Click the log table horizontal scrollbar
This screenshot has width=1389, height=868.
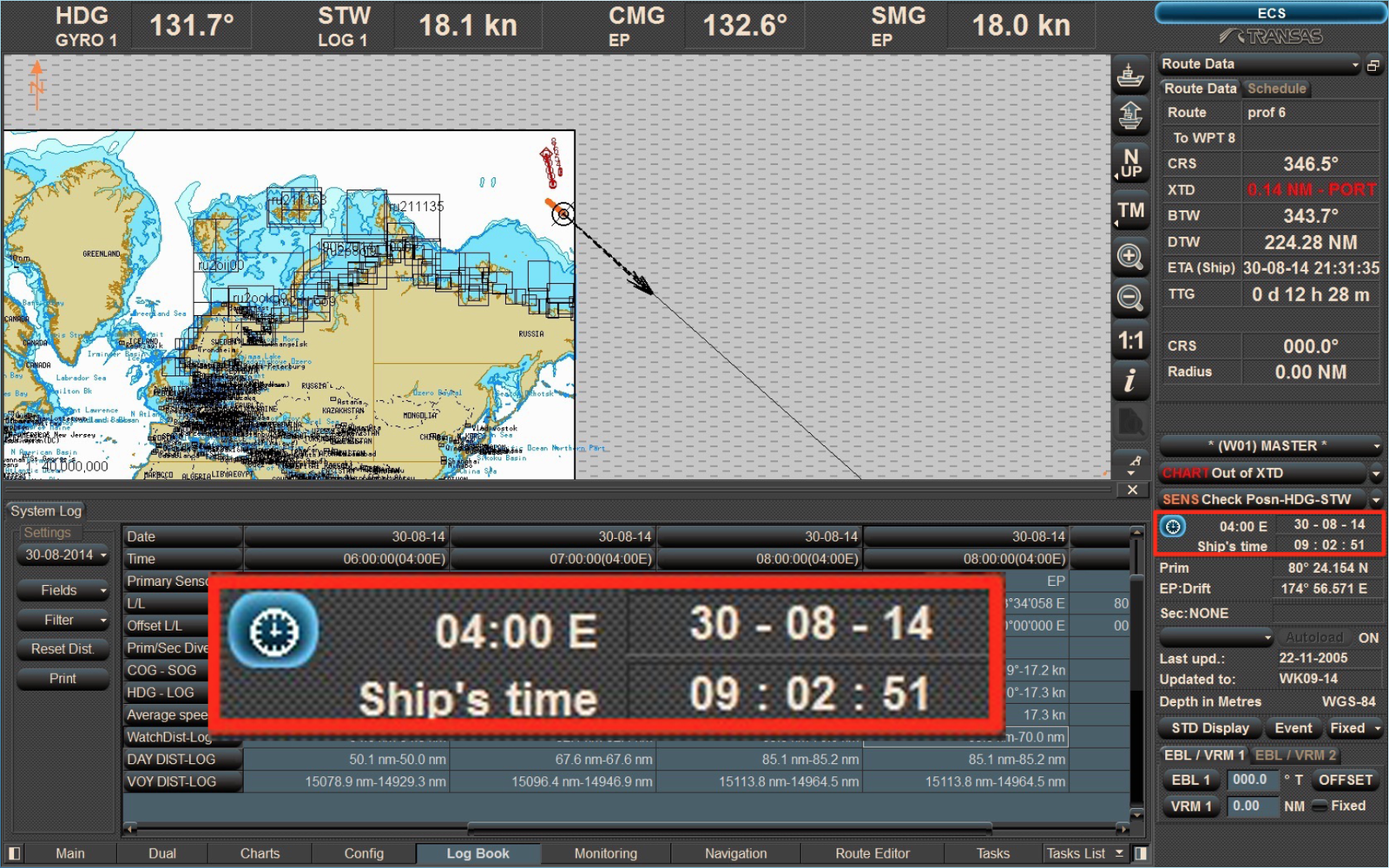pos(729,828)
